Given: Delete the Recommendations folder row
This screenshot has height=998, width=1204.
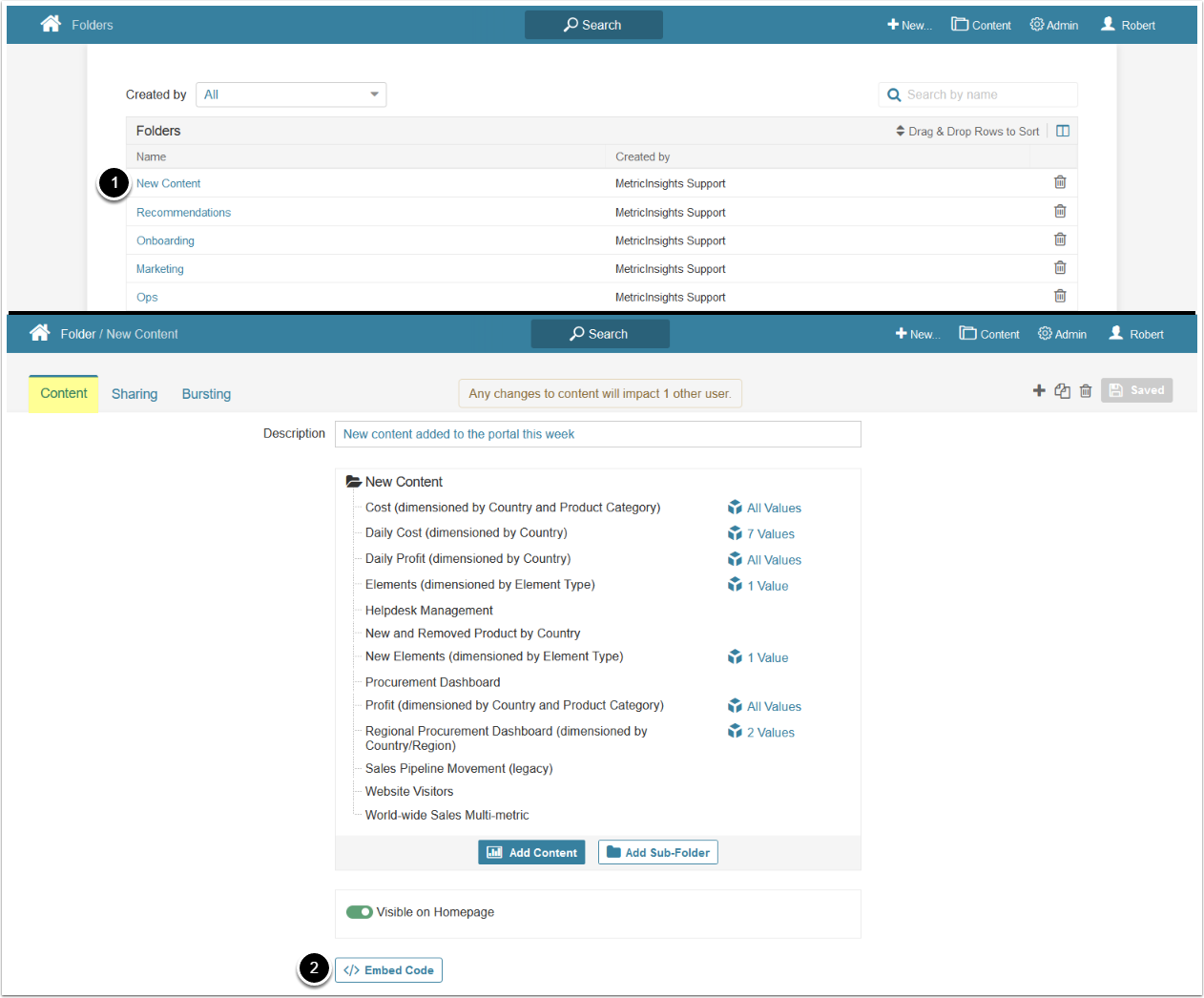Looking at the screenshot, I should (1060, 211).
